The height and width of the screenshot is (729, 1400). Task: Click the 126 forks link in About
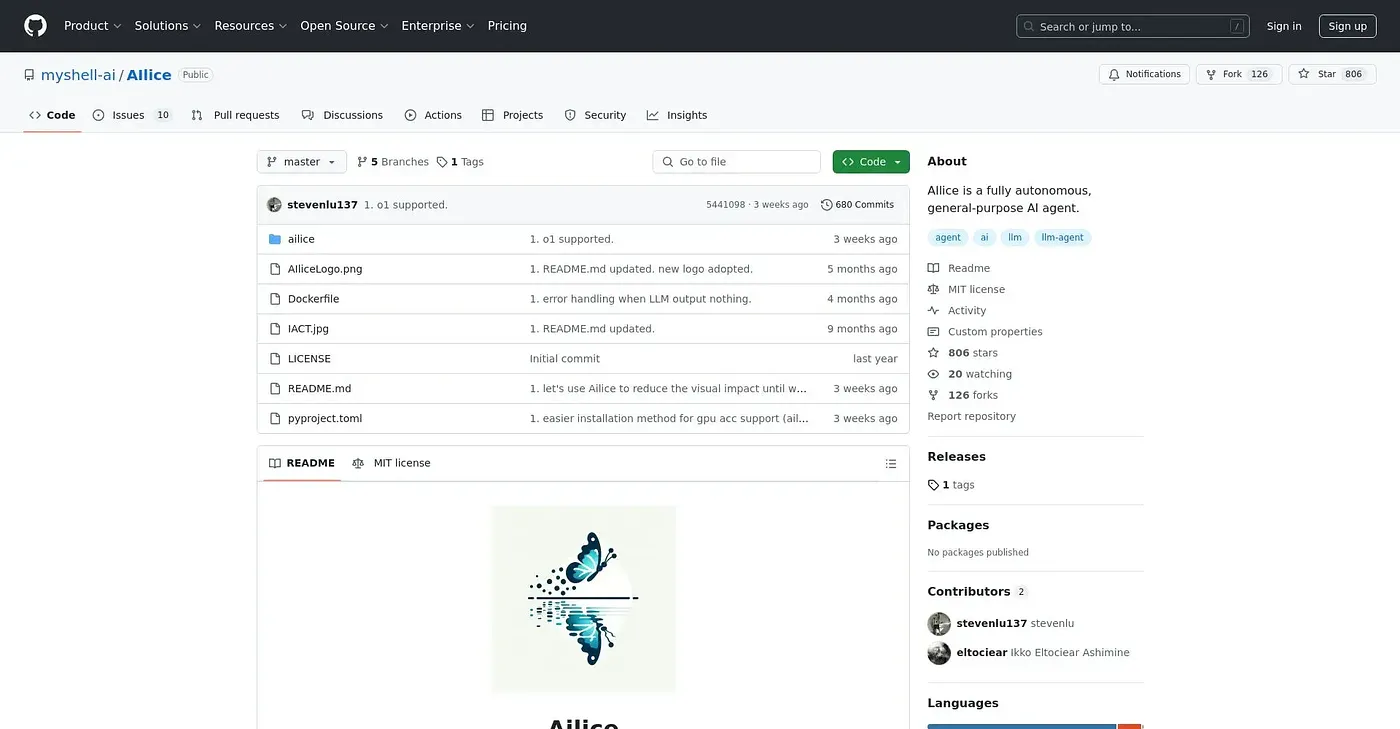[972, 395]
